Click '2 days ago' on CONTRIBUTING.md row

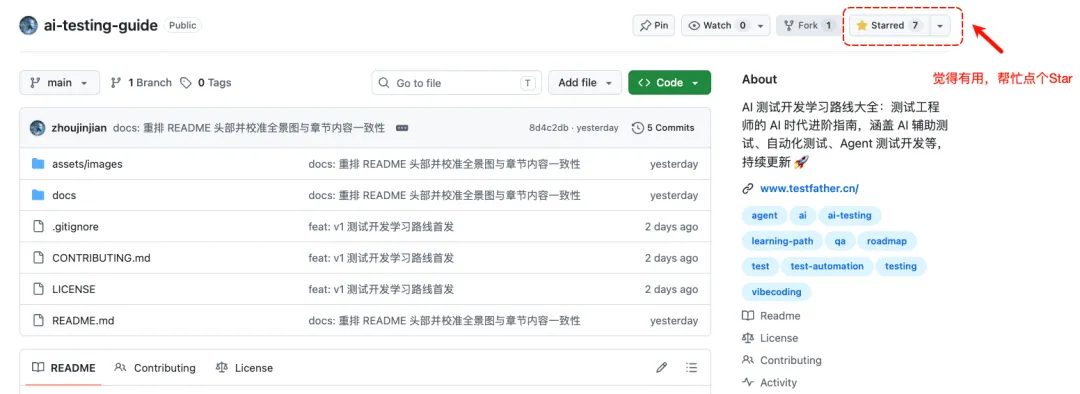671,258
